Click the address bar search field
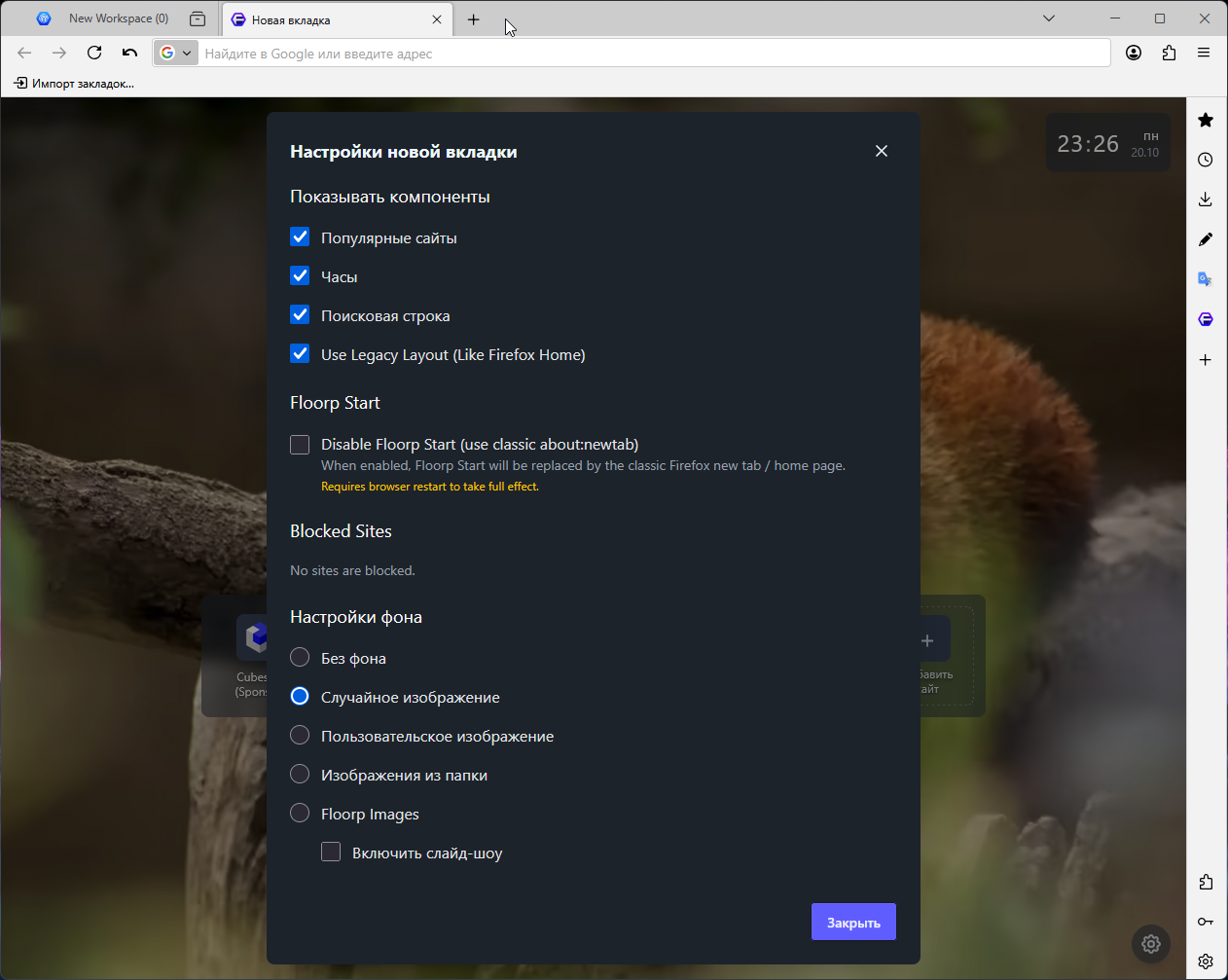Screen dimensions: 1228x980 (x=652, y=54)
